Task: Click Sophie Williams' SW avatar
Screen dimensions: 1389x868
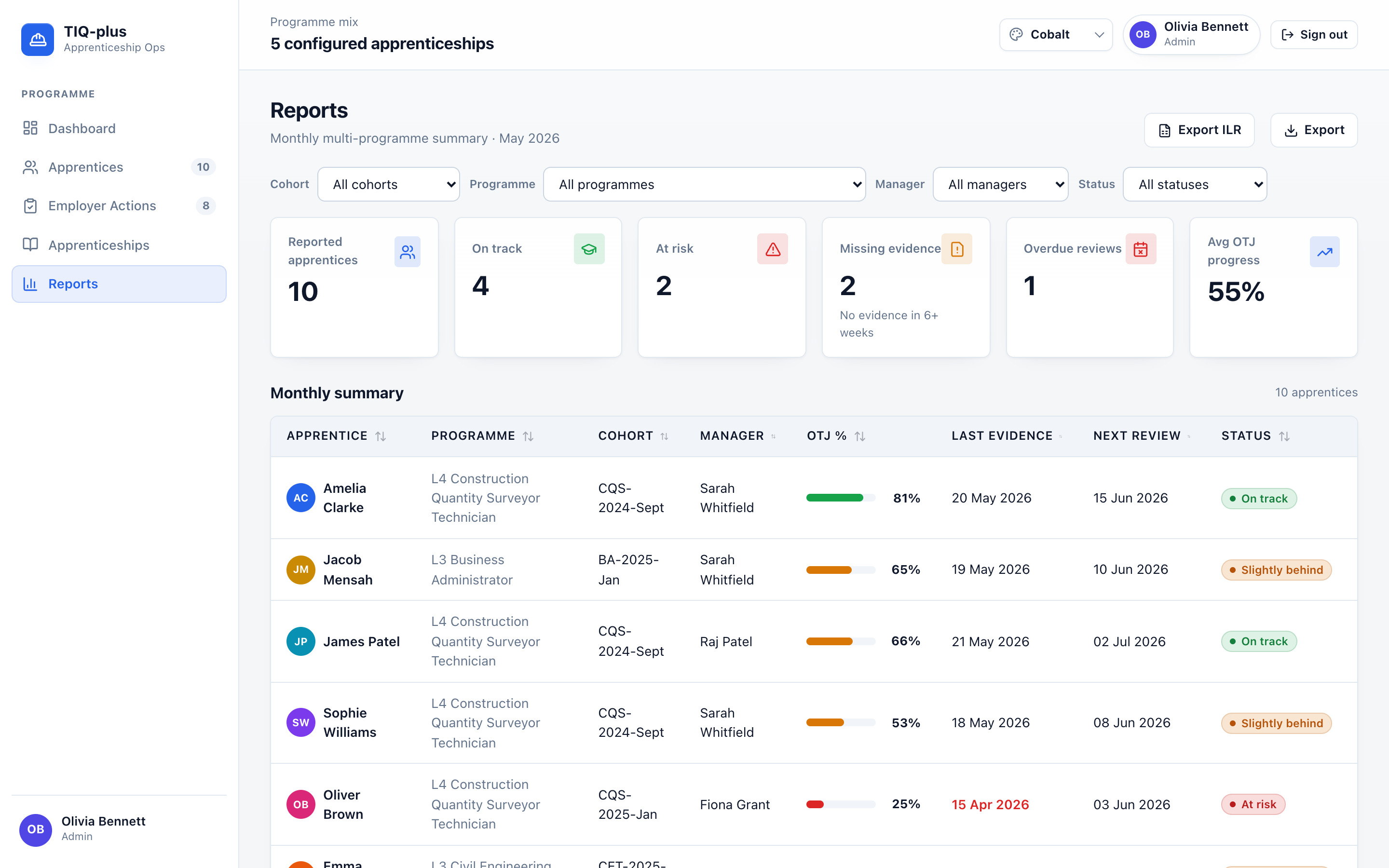Action: (301, 723)
